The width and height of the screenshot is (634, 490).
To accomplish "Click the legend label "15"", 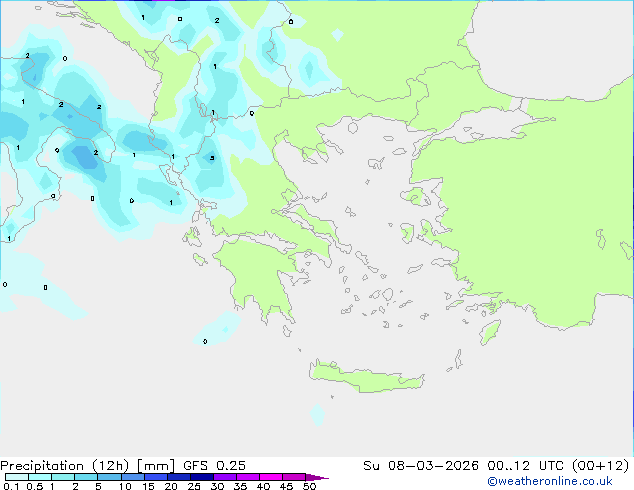I will tap(148, 486).
